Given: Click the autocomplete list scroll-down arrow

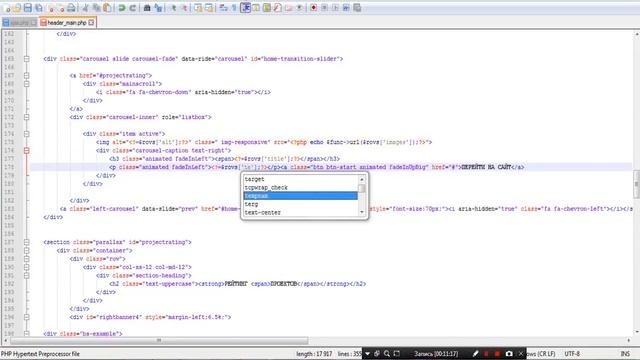Looking at the screenshot, I should point(362,212).
